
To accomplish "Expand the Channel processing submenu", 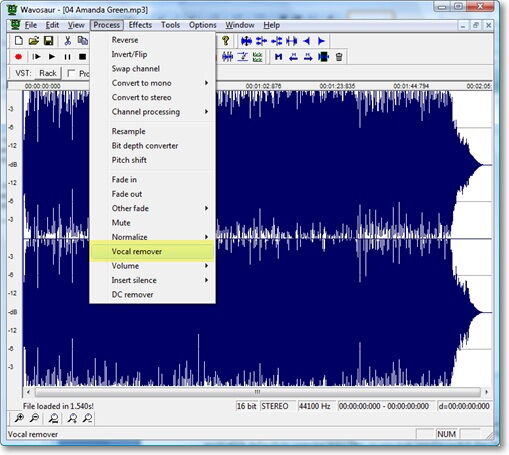I will (153, 112).
